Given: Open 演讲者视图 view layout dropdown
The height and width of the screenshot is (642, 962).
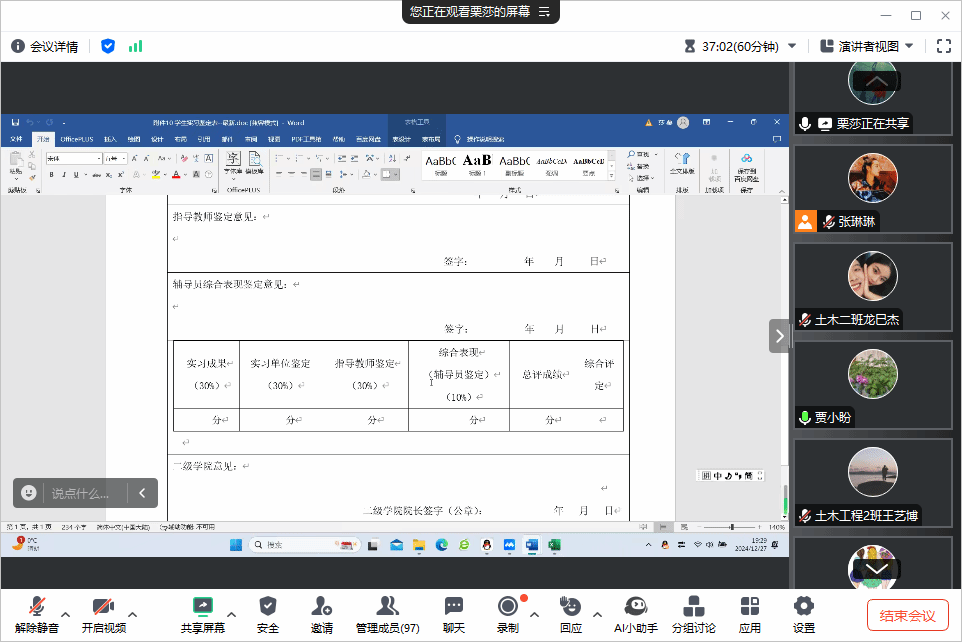Looking at the screenshot, I should coord(866,46).
